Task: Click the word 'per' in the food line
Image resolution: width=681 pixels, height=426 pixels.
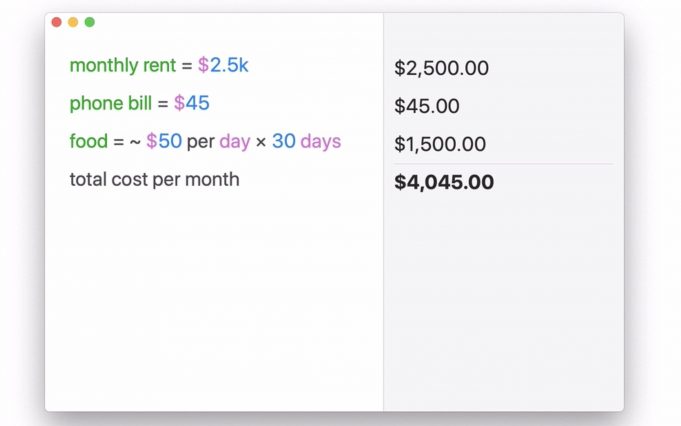Action: pos(200,141)
